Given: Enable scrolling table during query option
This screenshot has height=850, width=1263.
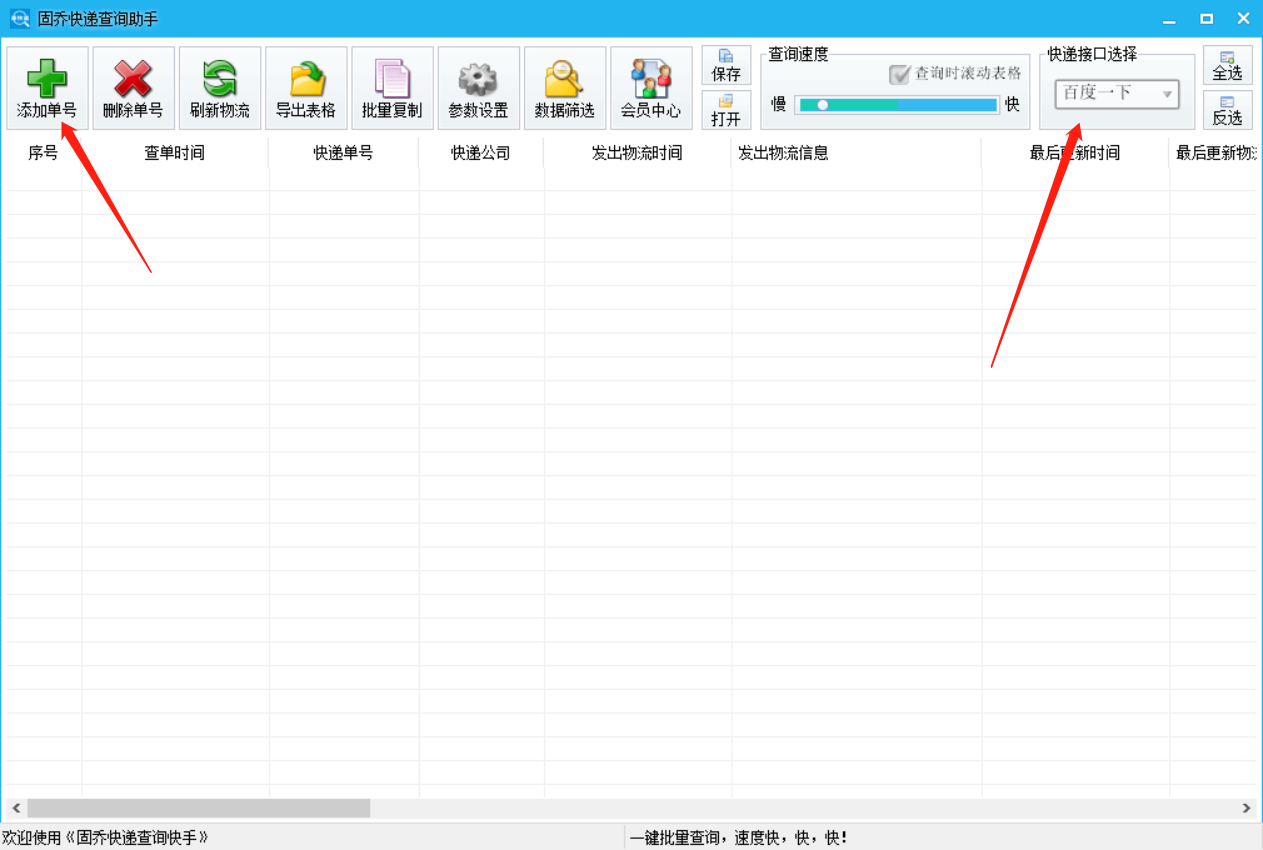Looking at the screenshot, I should click(x=898, y=75).
